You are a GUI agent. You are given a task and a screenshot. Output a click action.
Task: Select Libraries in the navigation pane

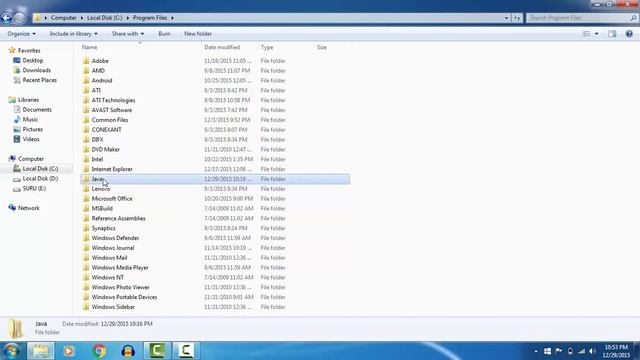(28, 100)
